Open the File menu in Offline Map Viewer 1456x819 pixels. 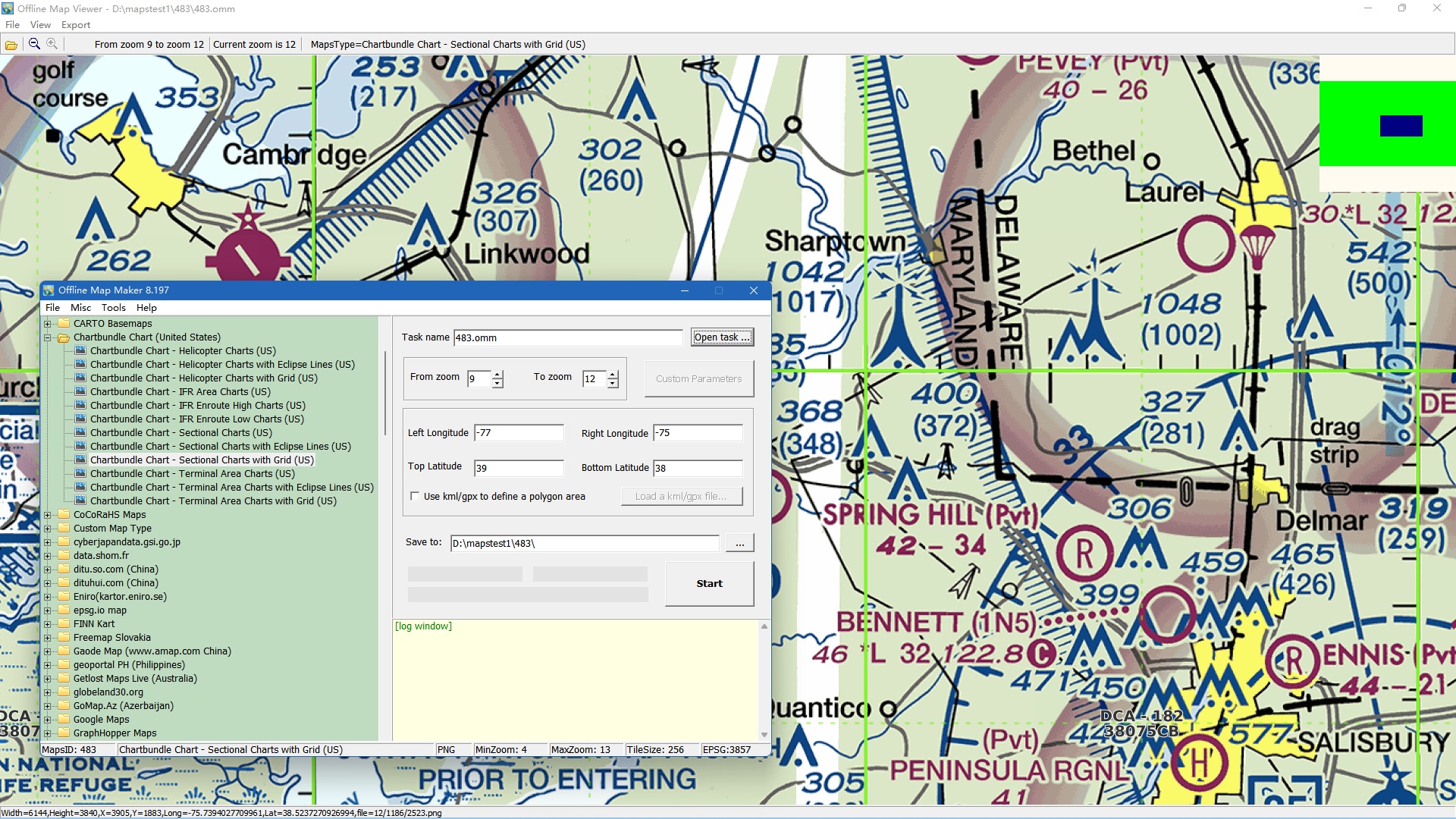coord(12,25)
